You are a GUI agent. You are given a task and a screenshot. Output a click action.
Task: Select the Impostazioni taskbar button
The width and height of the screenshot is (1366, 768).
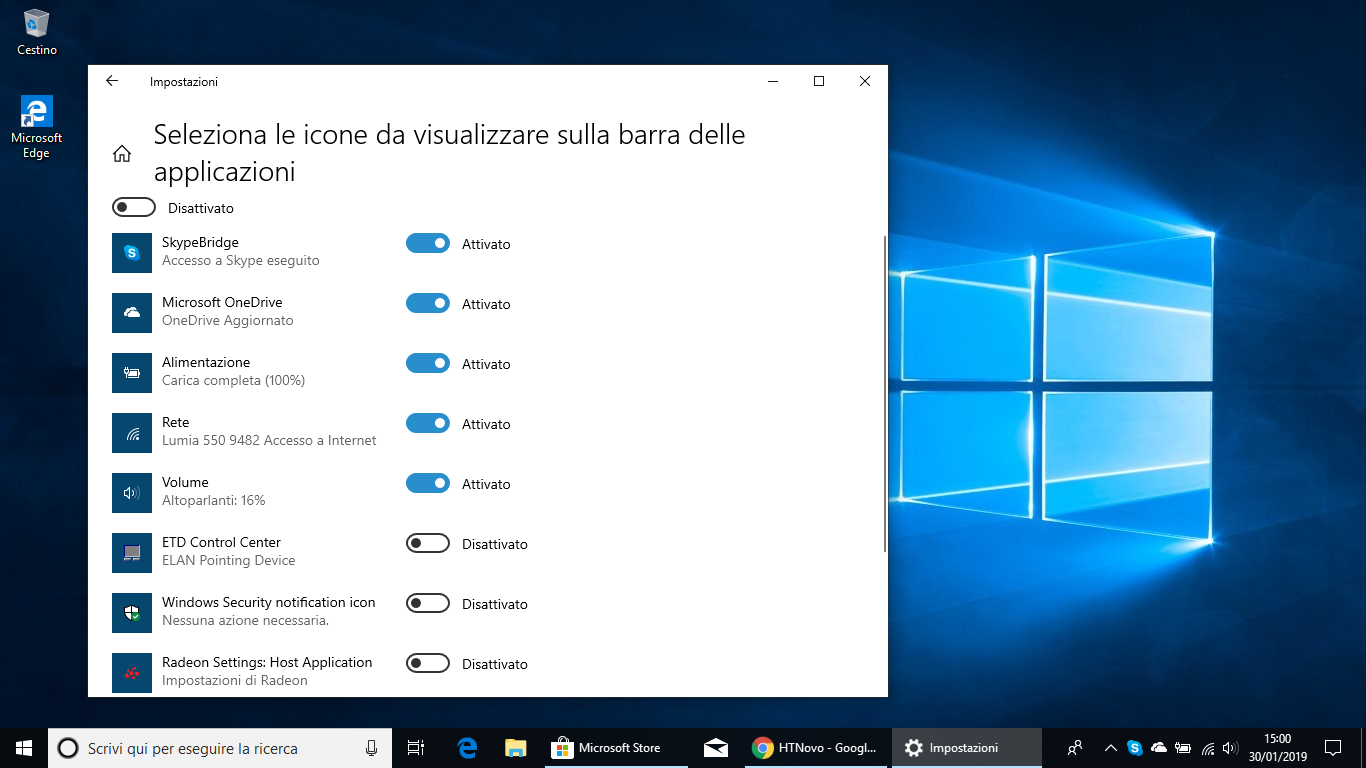click(967, 748)
